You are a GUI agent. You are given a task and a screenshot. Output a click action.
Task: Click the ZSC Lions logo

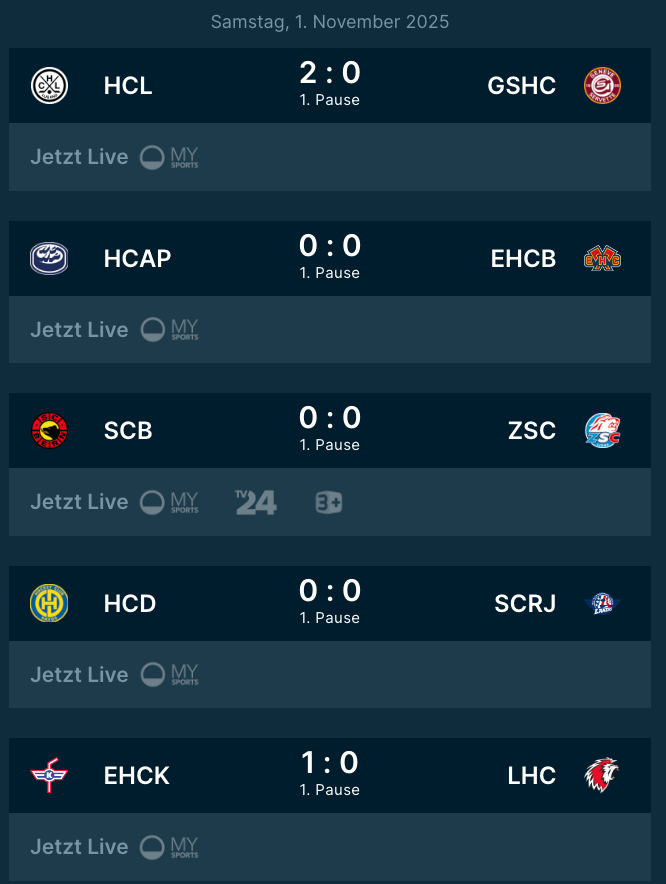(603, 431)
